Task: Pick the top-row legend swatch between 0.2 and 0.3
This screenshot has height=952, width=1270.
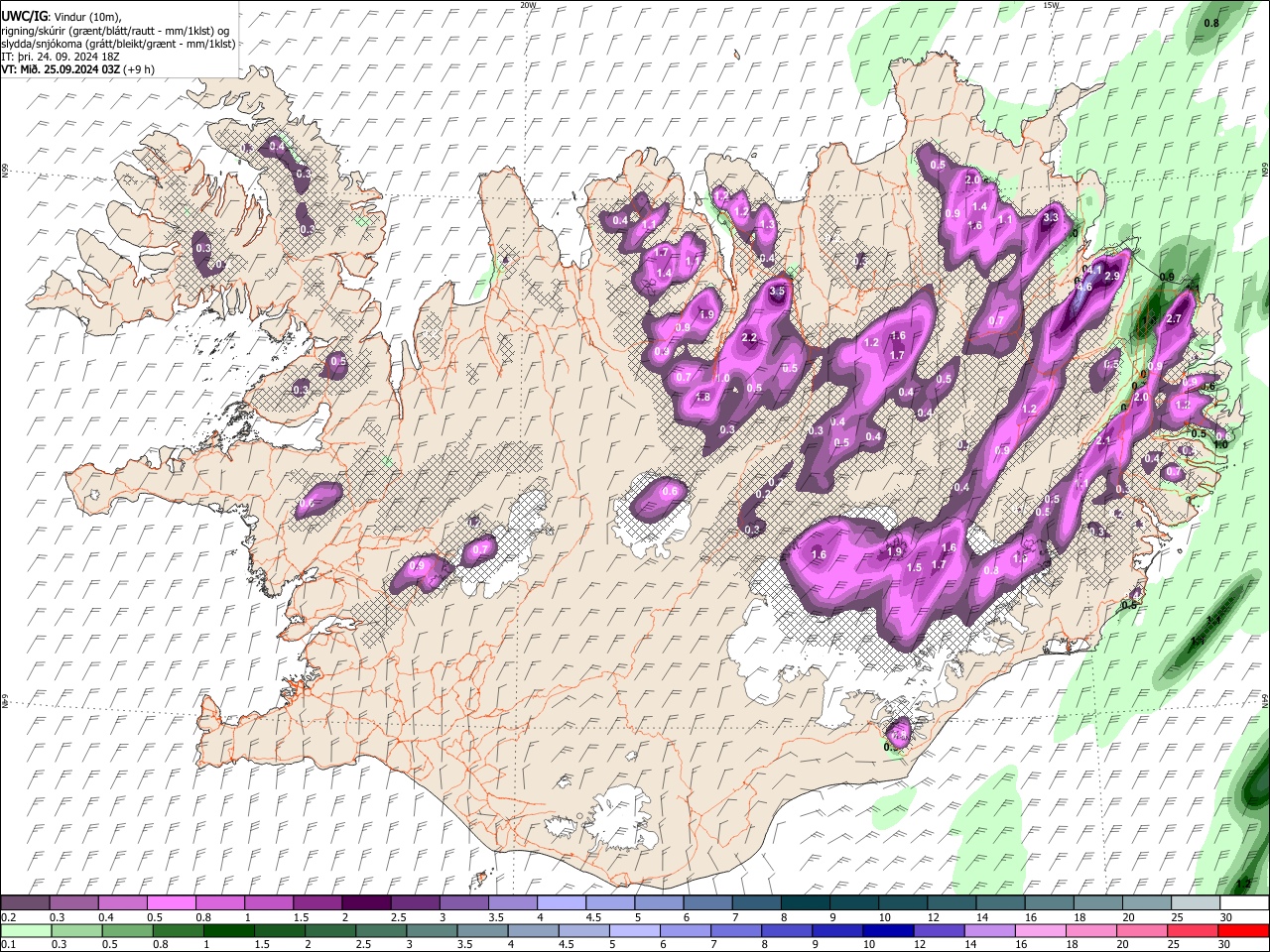Action: (x=26, y=903)
